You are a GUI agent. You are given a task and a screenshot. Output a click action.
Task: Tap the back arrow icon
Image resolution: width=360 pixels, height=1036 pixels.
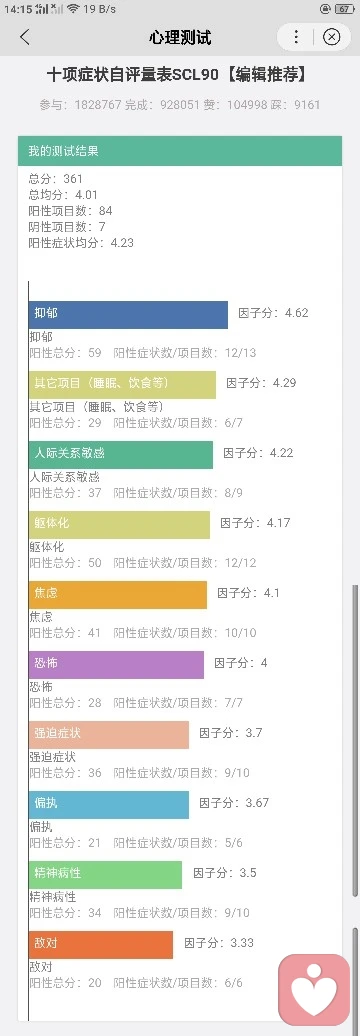[24, 37]
